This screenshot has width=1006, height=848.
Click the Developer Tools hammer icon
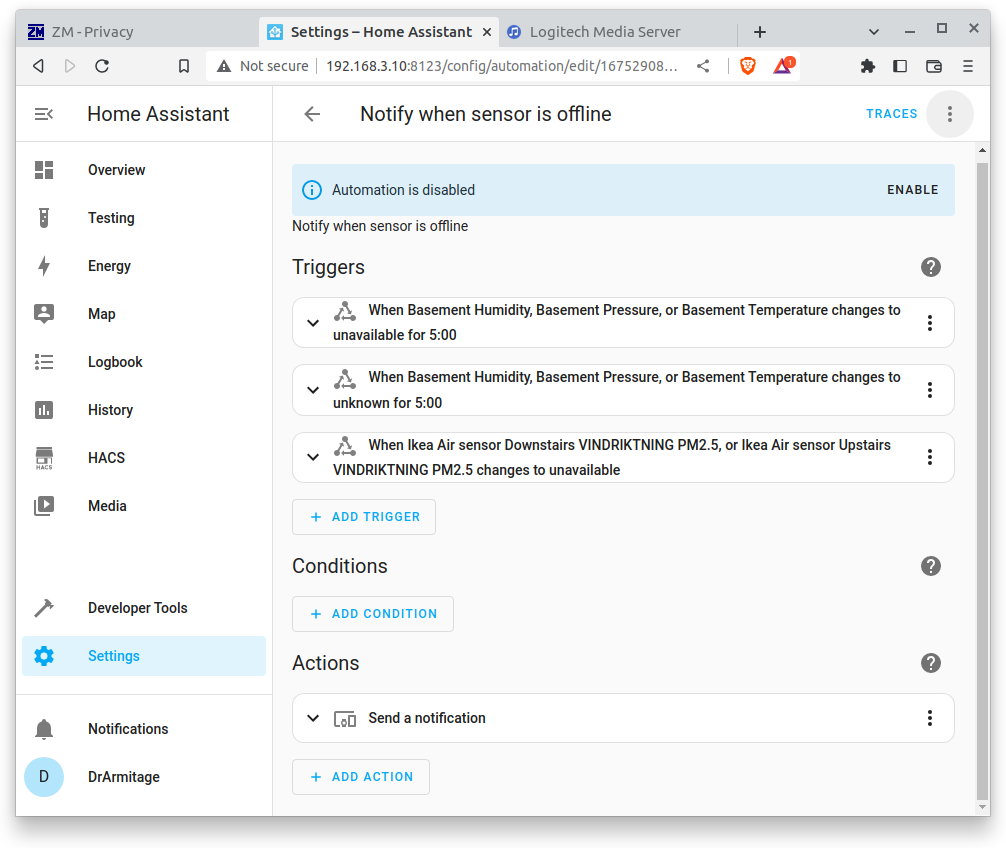[x=44, y=608]
